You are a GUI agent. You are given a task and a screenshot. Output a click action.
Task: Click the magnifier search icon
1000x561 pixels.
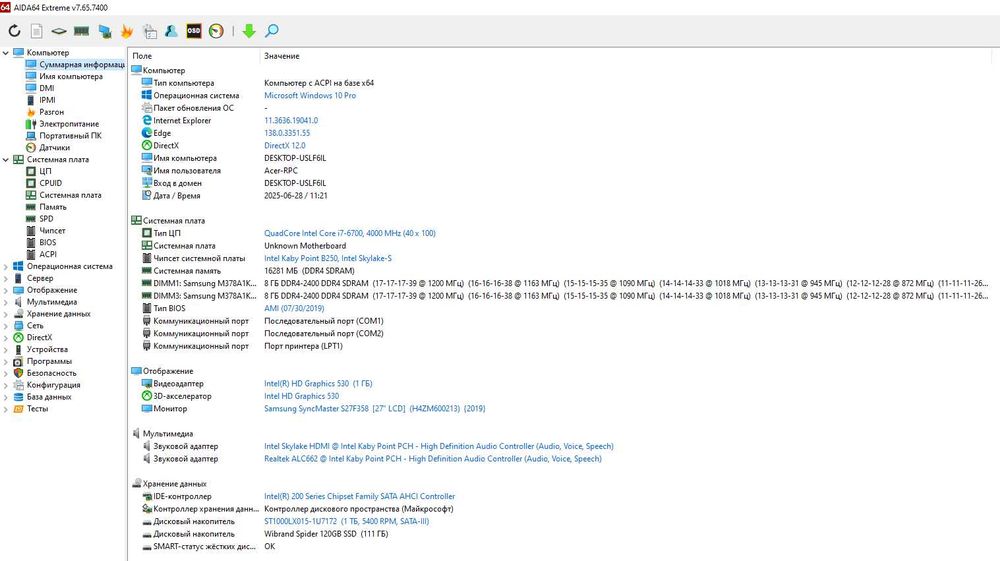click(272, 31)
